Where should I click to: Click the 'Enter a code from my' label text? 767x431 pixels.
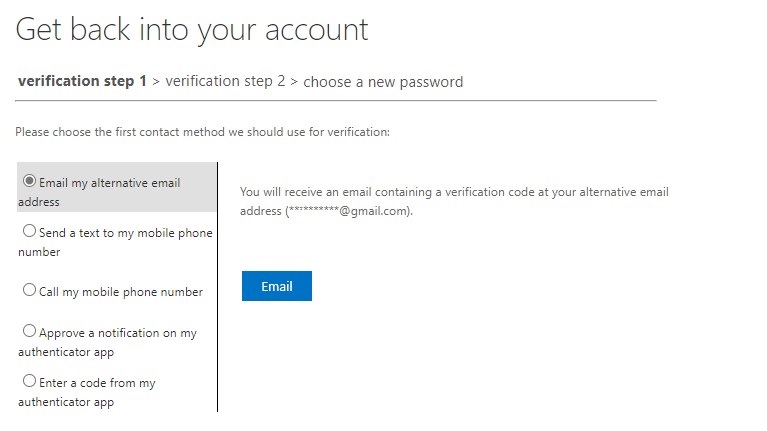coord(96,383)
